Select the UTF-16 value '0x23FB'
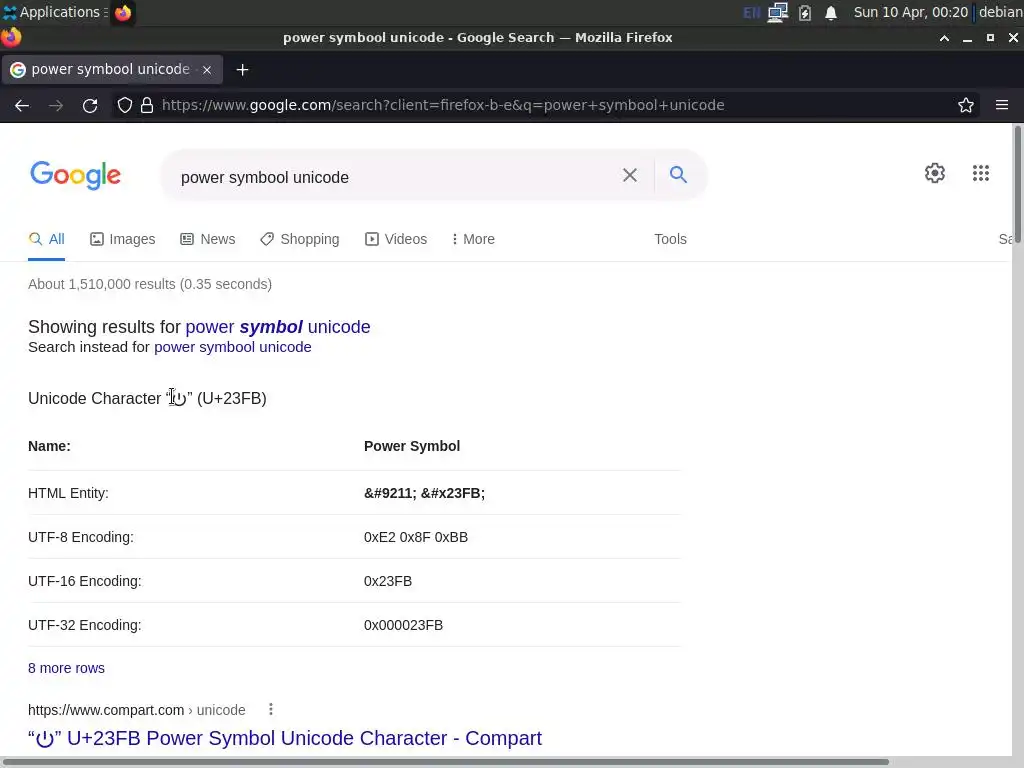The height and width of the screenshot is (768, 1024). tap(388, 581)
